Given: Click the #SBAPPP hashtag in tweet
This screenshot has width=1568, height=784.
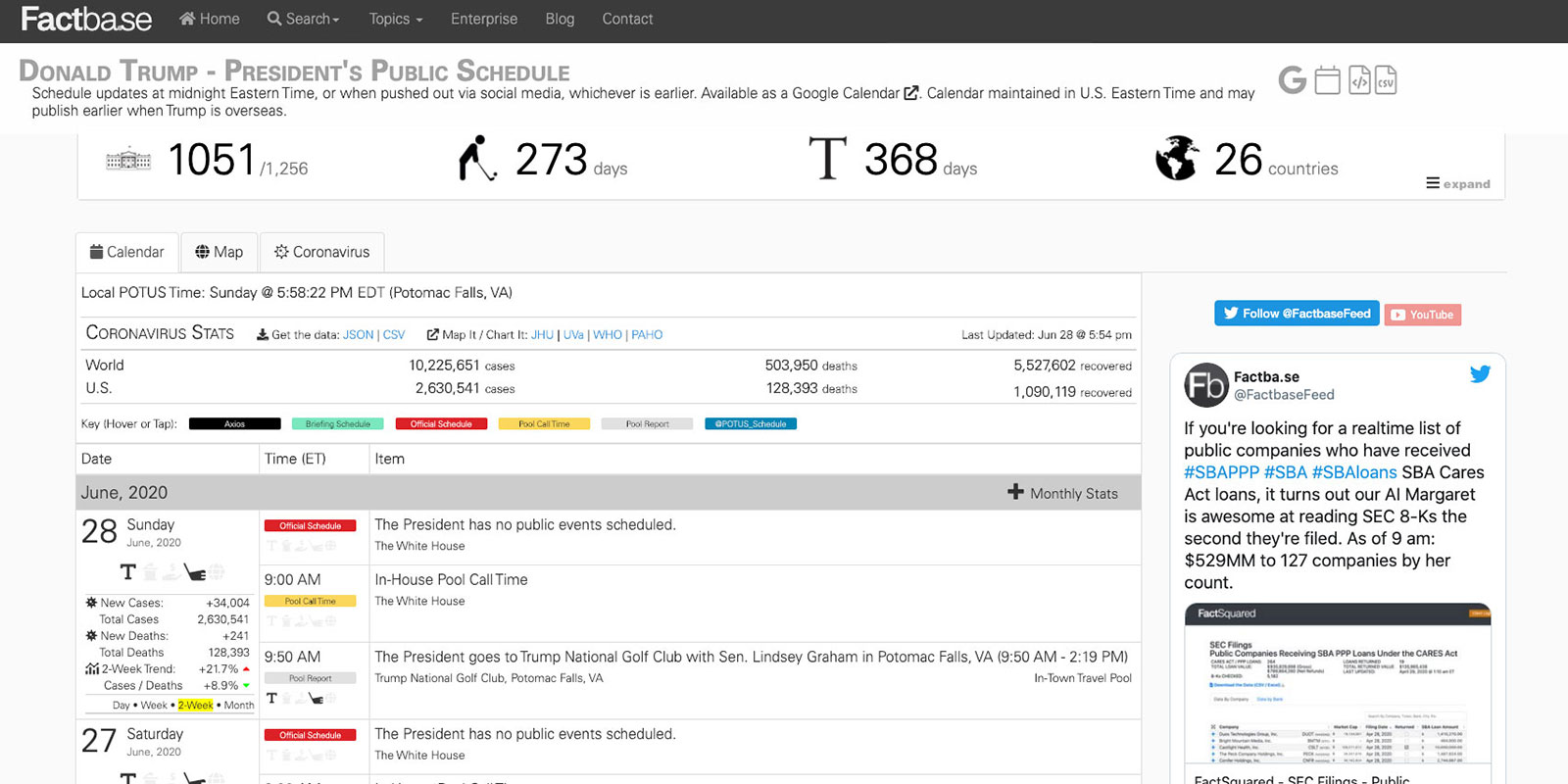Looking at the screenshot, I should point(1221,472).
